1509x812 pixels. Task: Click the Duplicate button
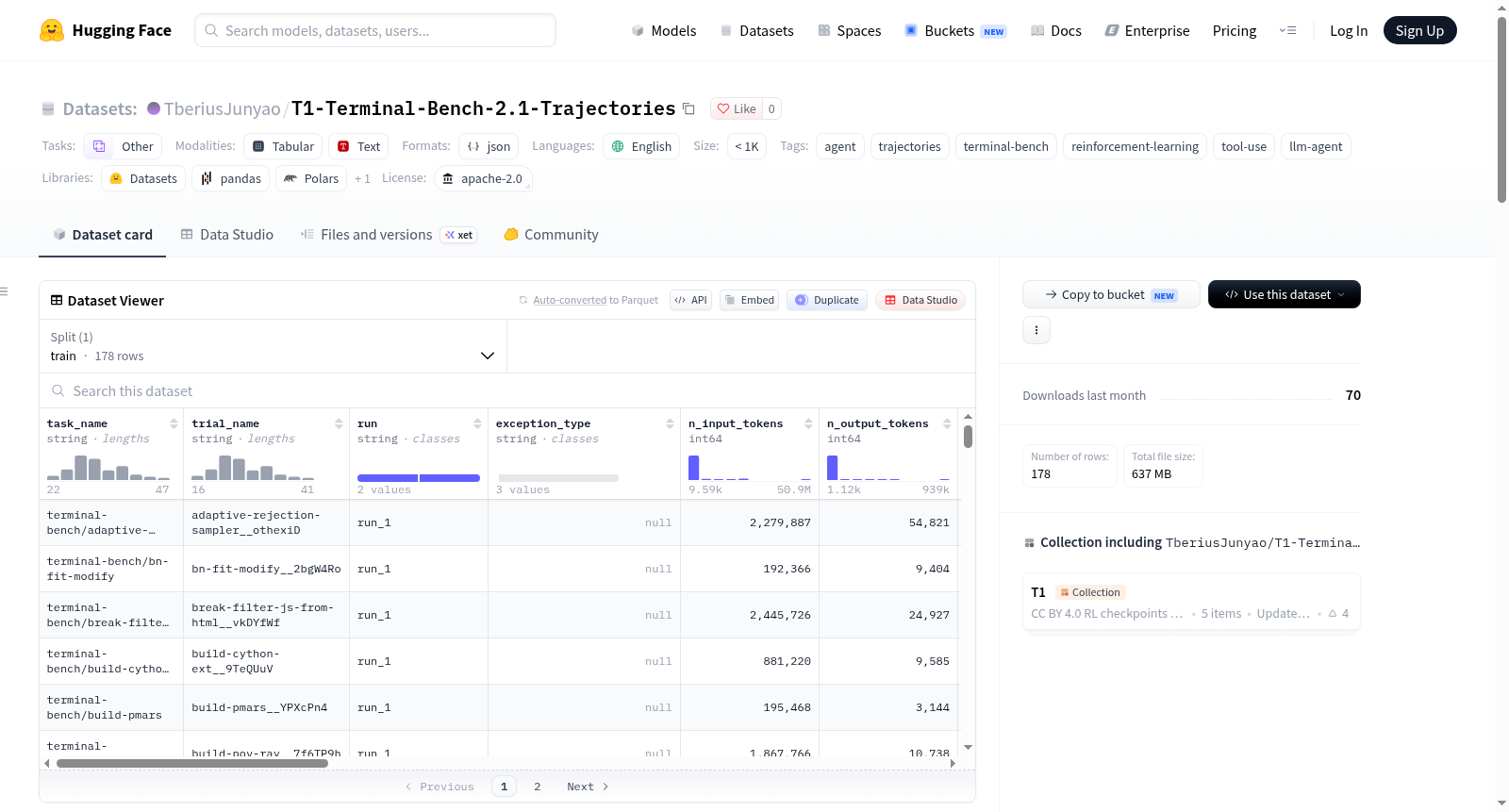827,300
